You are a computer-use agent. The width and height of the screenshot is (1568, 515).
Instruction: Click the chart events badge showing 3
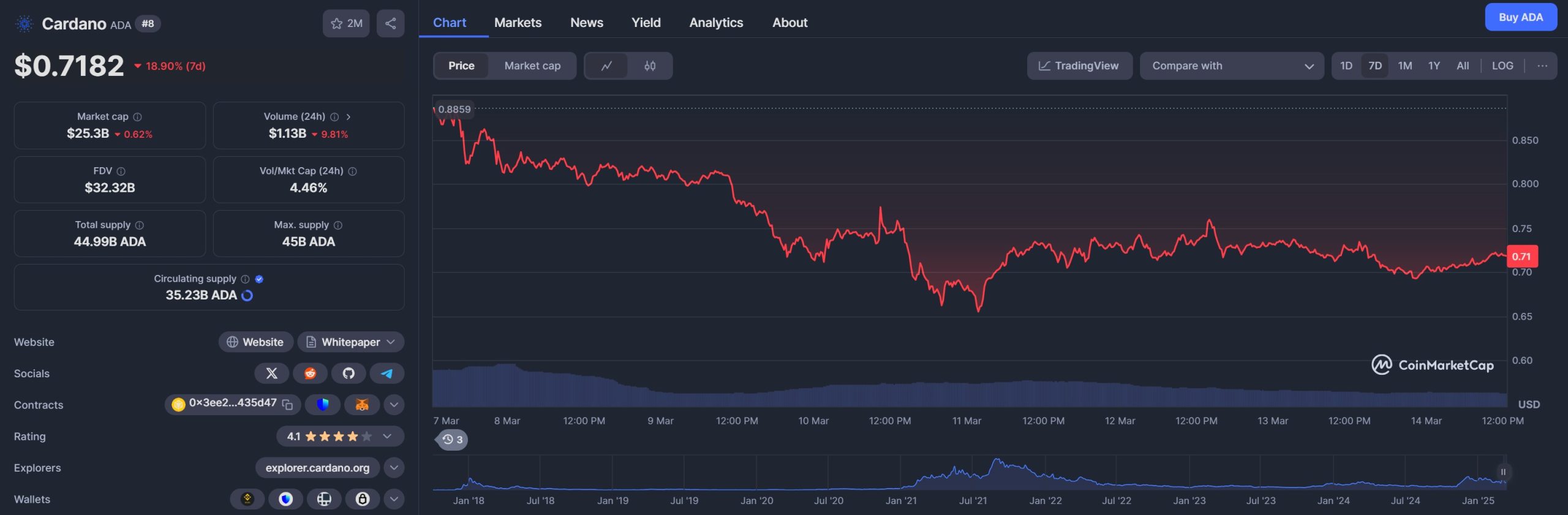(x=452, y=440)
